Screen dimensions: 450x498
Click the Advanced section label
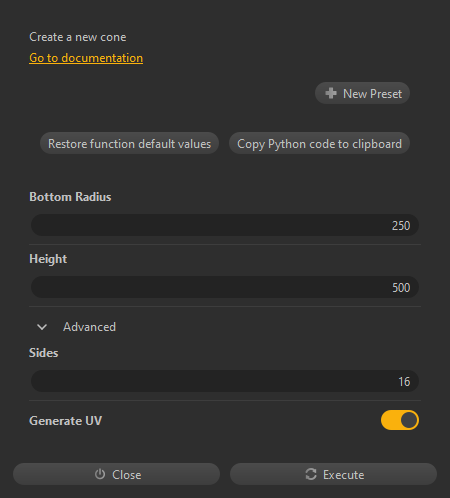[x=89, y=327]
